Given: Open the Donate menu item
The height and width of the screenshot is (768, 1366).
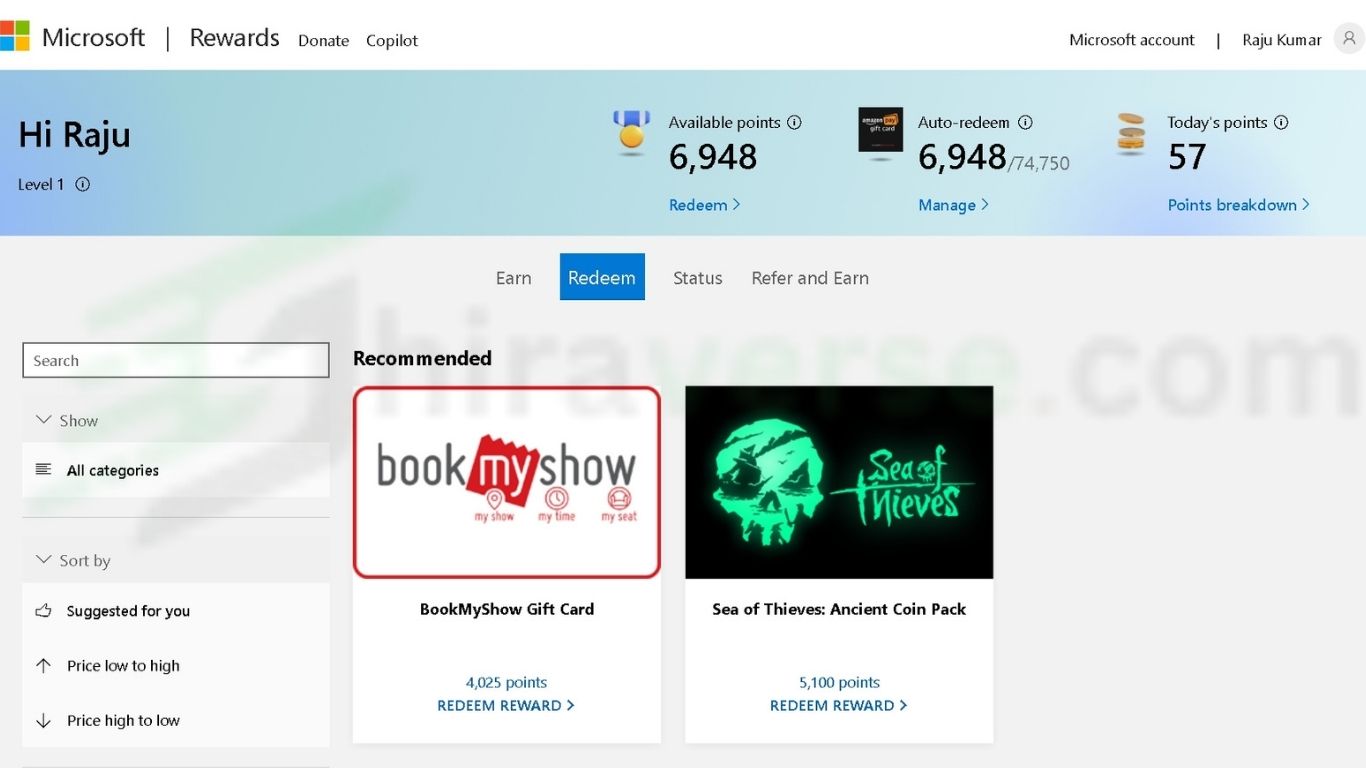Looking at the screenshot, I should pos(324,40).
